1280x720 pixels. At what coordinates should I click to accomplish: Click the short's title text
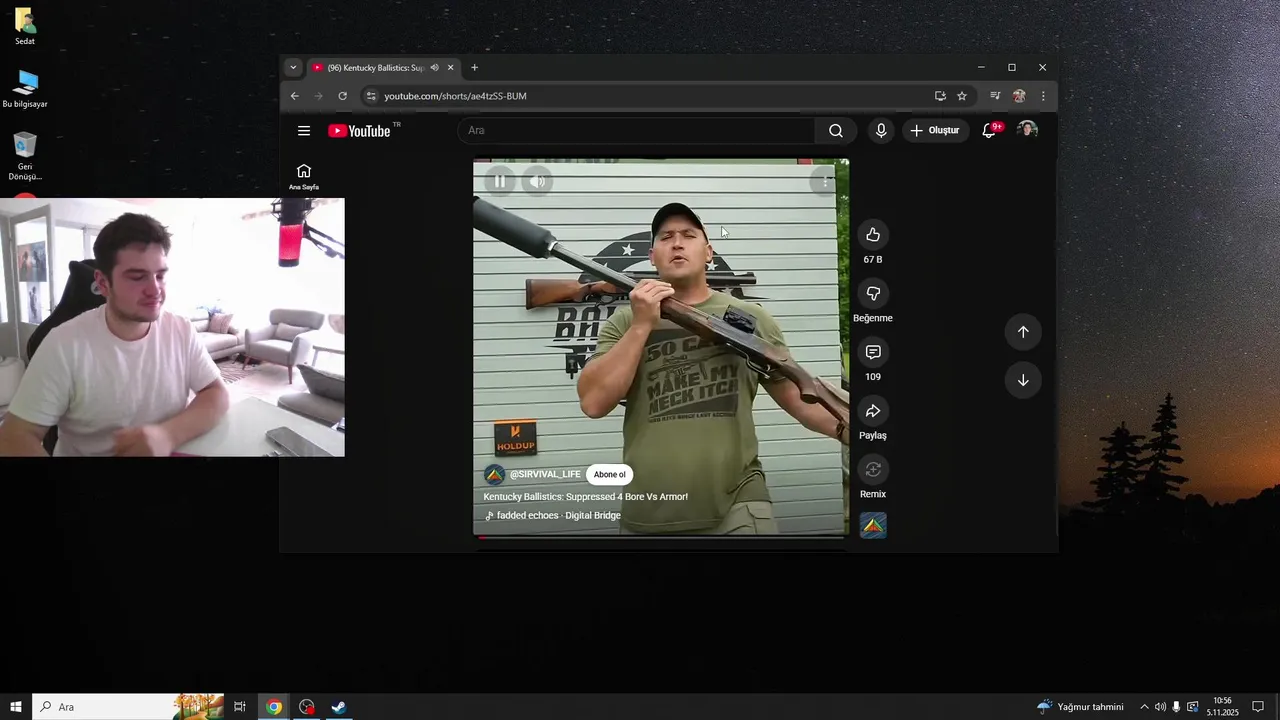tap(586, 497)
